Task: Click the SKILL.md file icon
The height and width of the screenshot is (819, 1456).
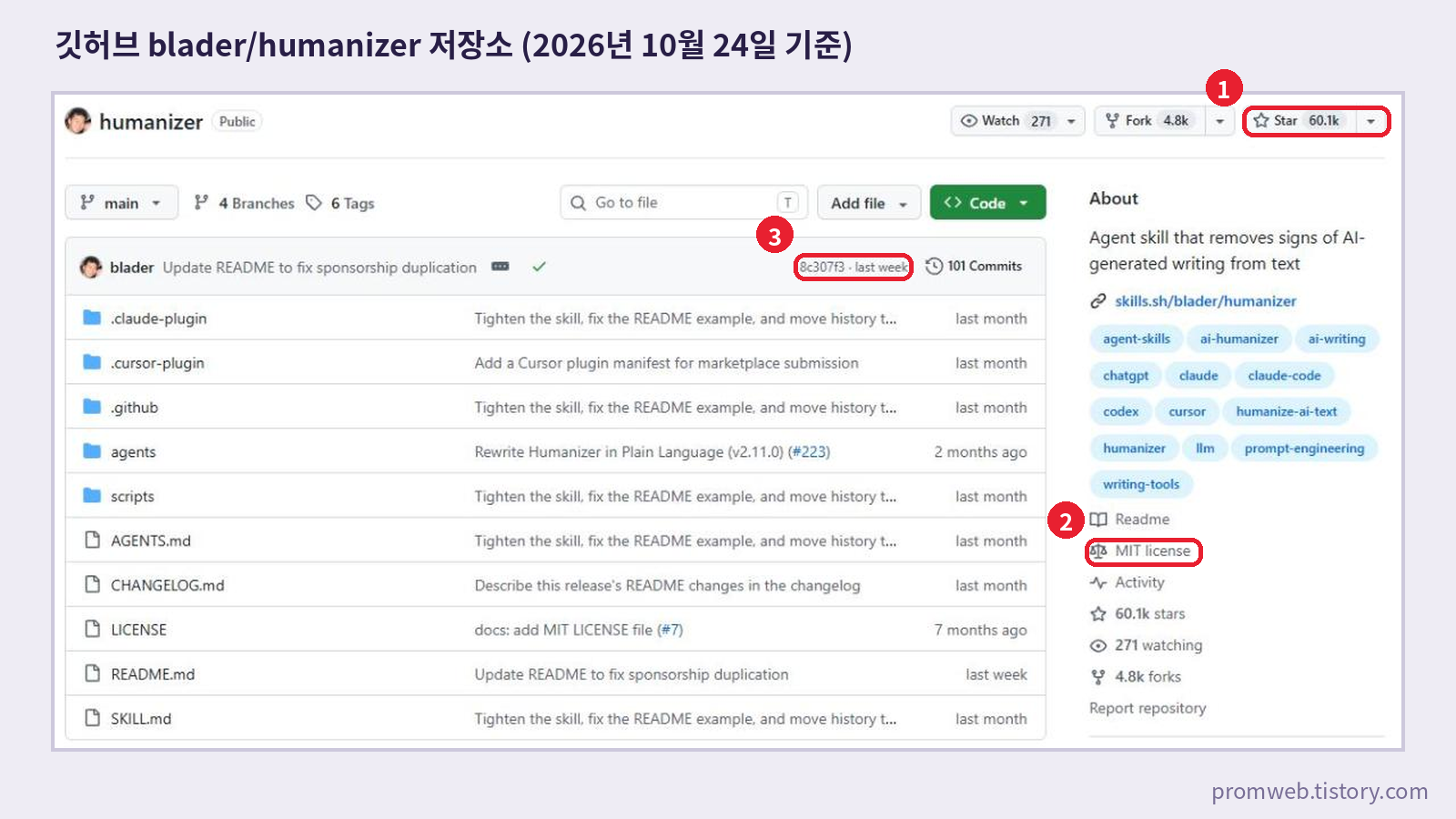Action: pyautogui.click(x=92, y=719)
